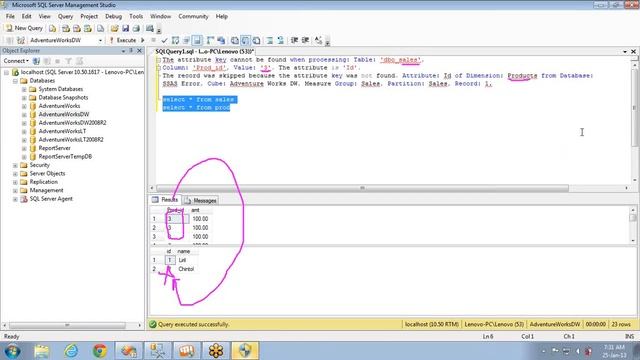Start debugging with the green play arrow
Image resolution: width=640 pixels, height=360 pixels.
(x=142, y=40)
